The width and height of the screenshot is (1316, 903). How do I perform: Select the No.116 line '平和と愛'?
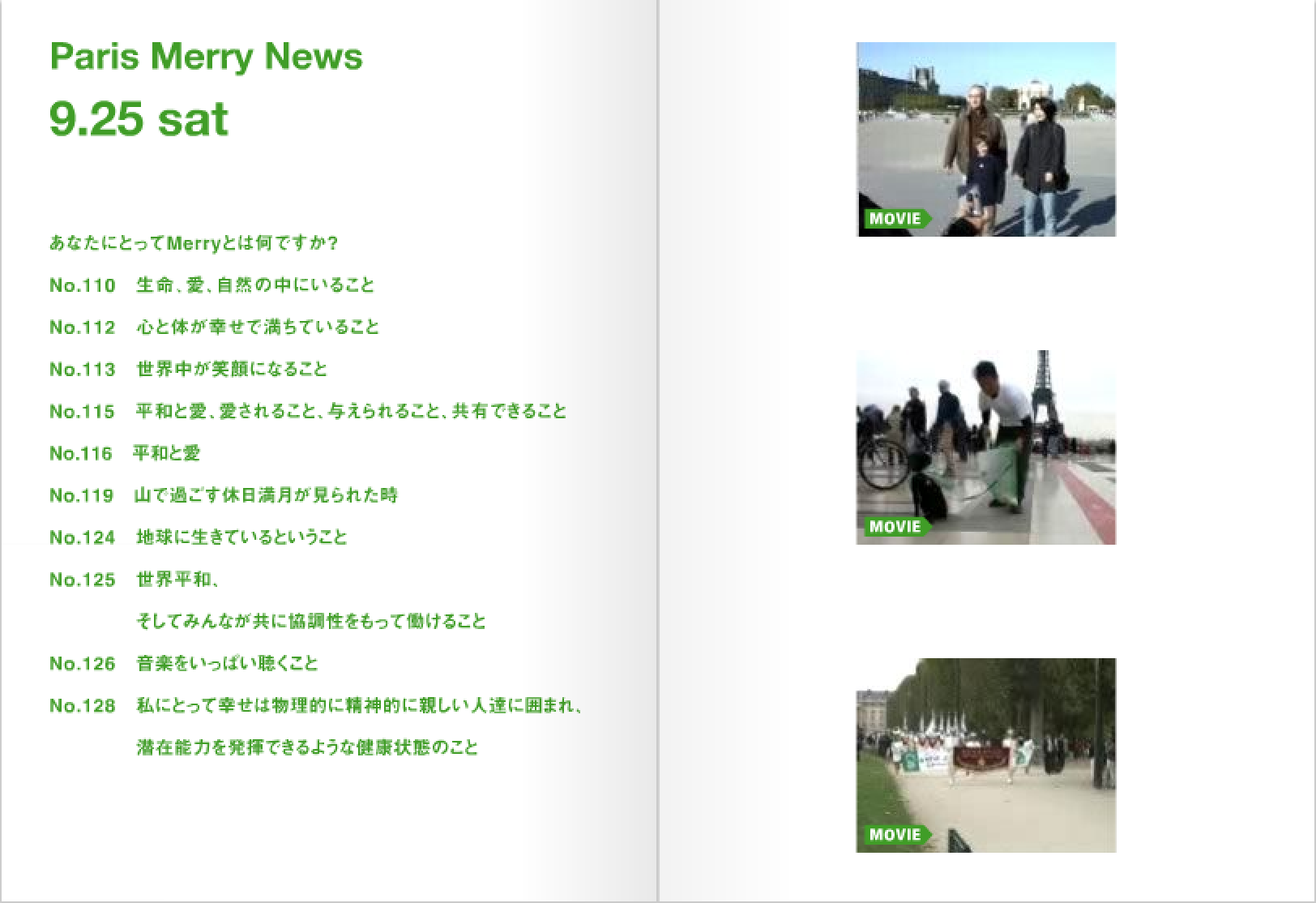pyautogui.click(x=125, y=454)
